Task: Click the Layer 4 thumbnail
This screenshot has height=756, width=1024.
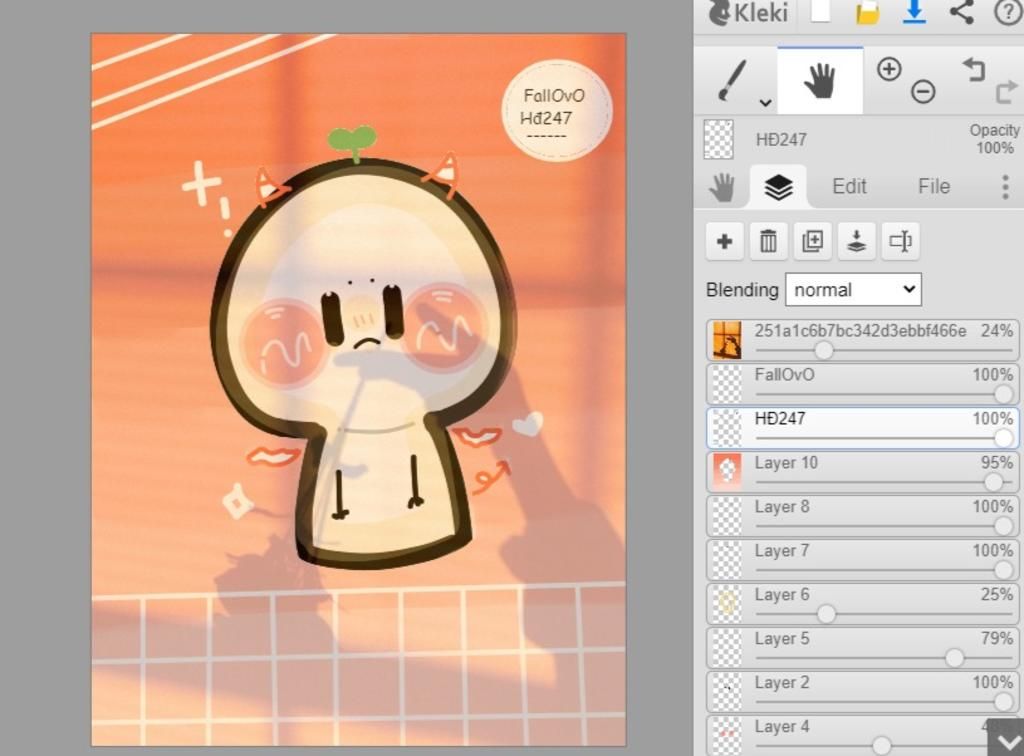Action: [727, 736]
